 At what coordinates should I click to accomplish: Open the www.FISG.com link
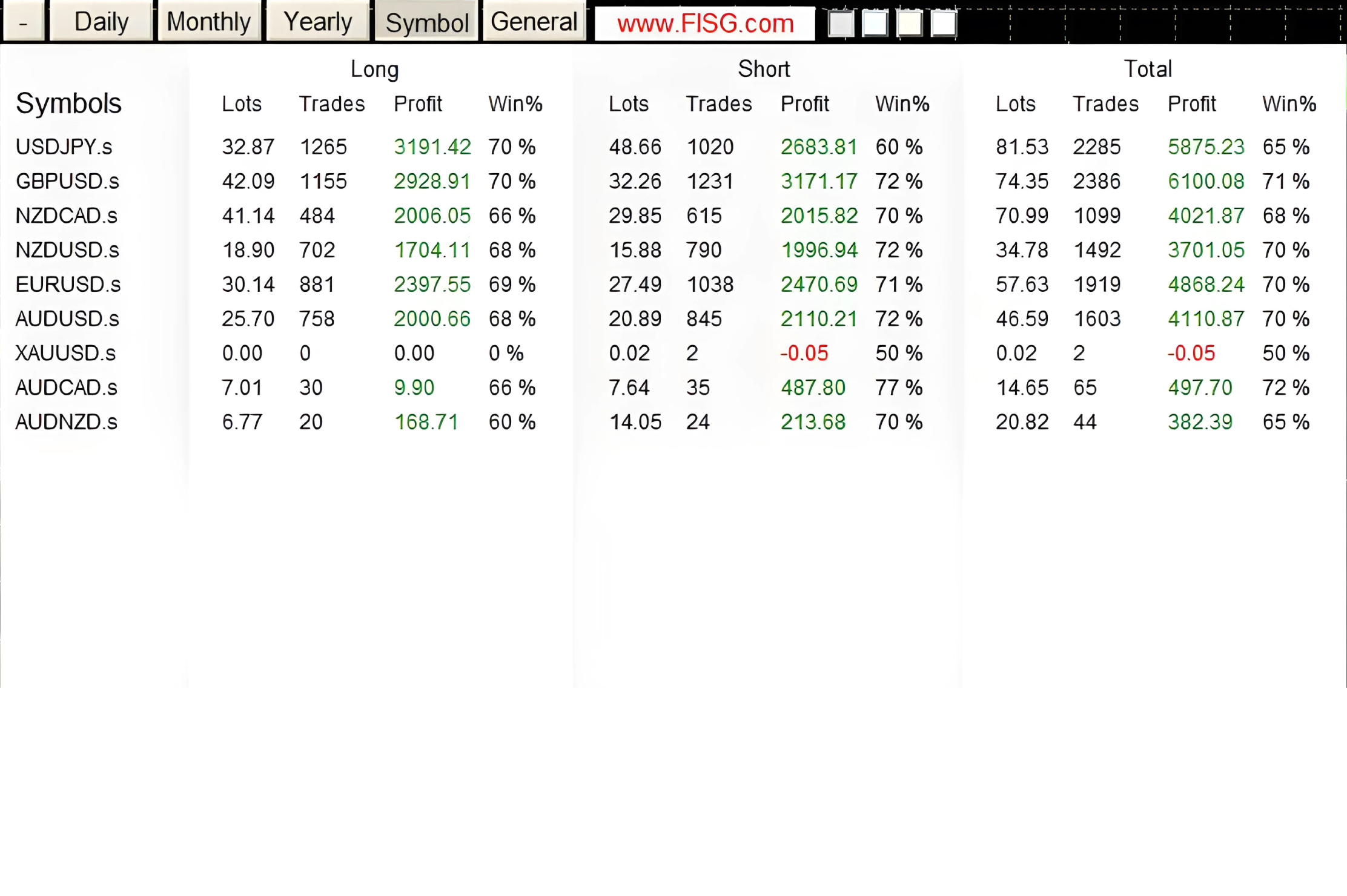pos(705,24)
